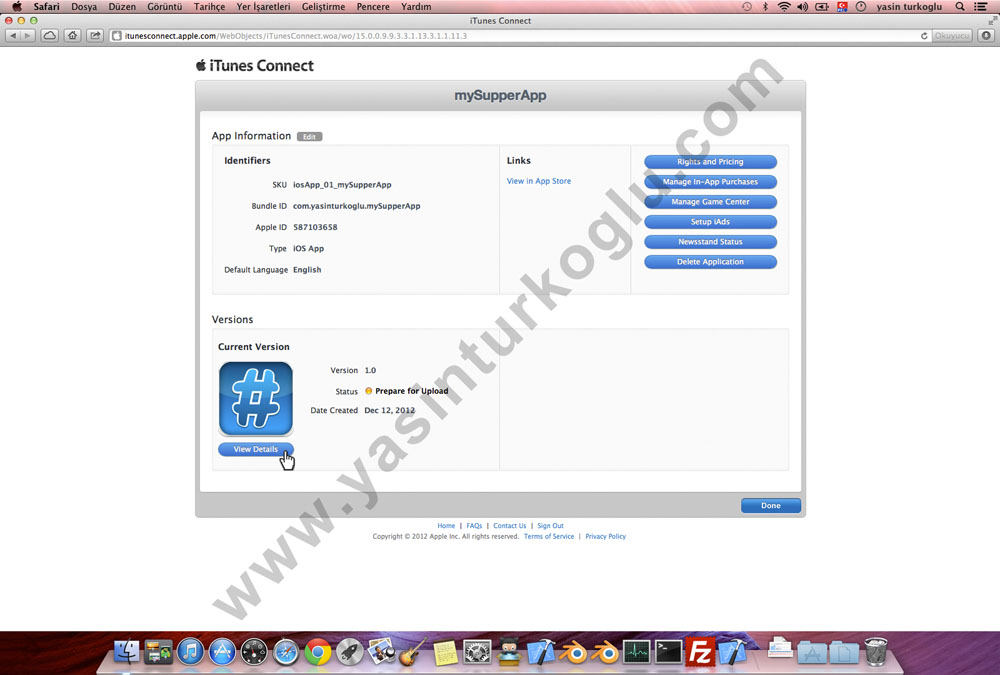Open the Yer İşaretleri menu
Viewport: 1000px width, 675px height.
(x=263, y=6)
